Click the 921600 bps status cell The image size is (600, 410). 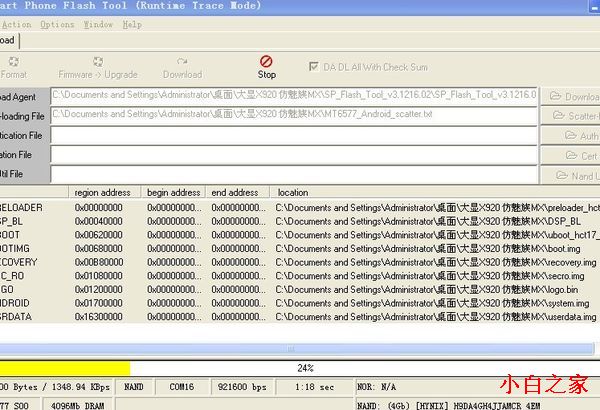tap(242, 387)
